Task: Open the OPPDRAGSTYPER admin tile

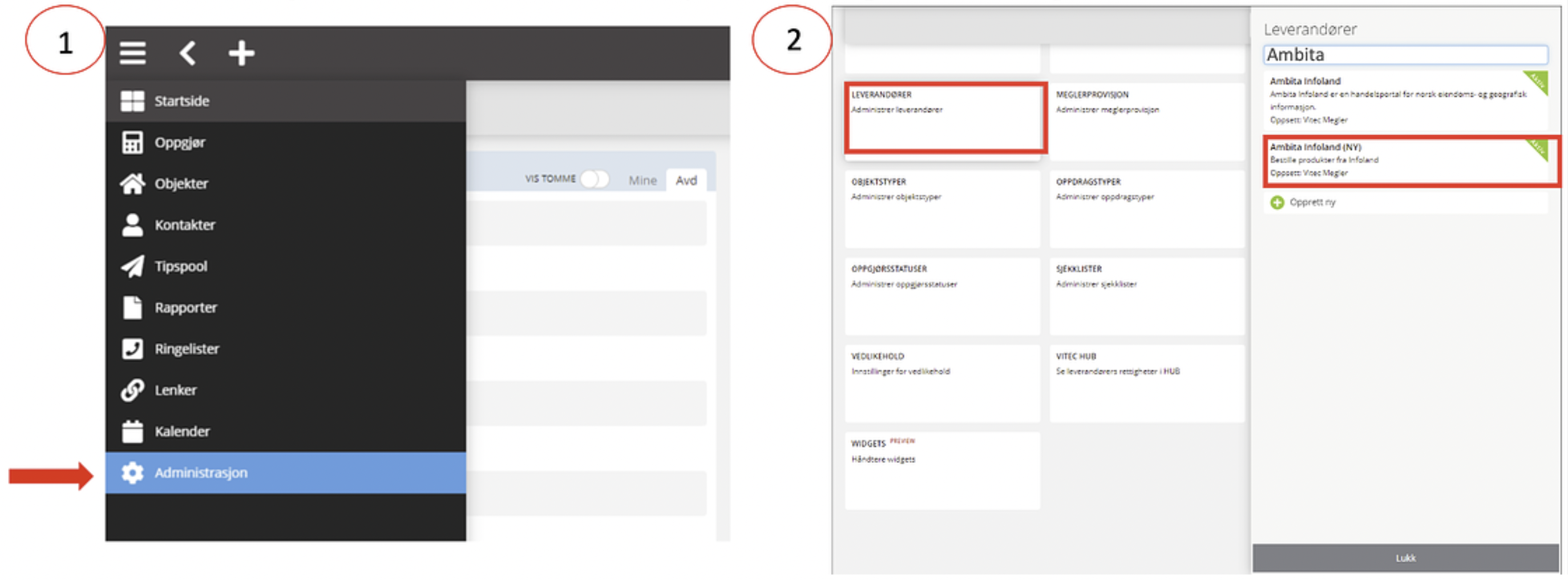Action: pyautogui.click(x=1147, y=209)
